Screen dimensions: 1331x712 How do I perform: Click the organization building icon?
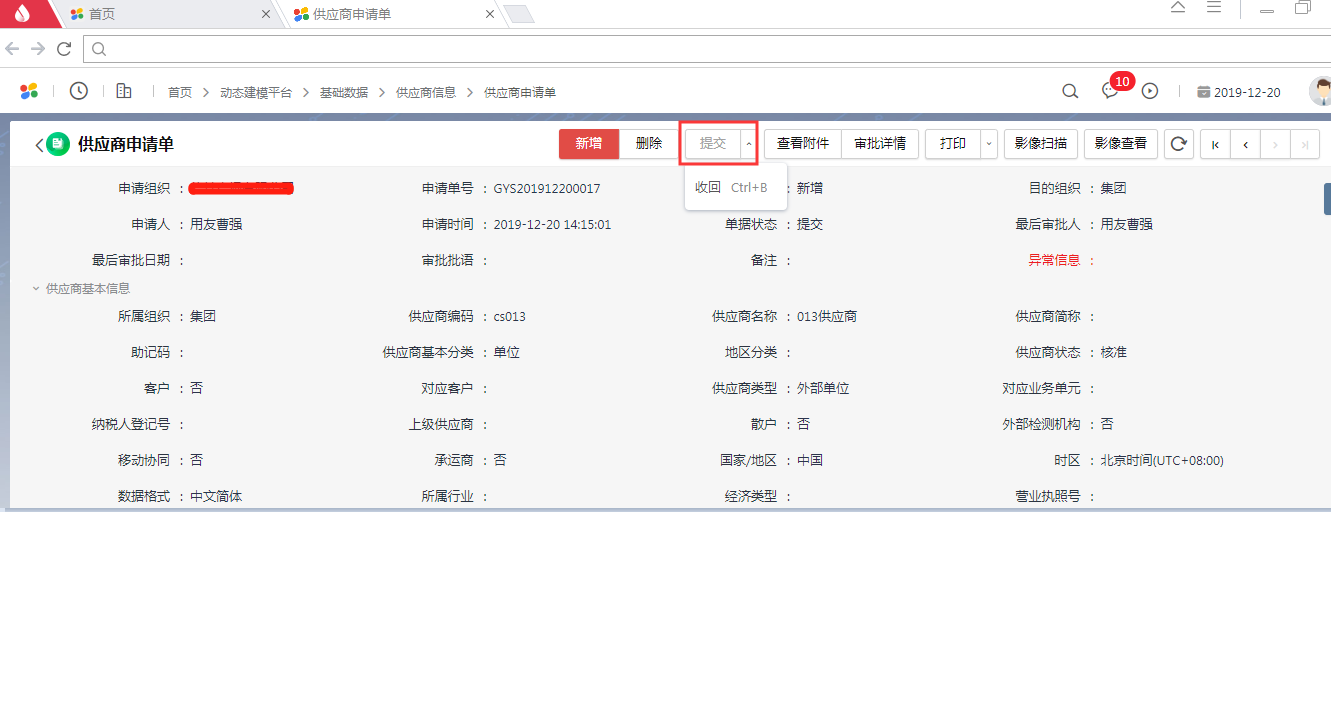coord(124,91)
